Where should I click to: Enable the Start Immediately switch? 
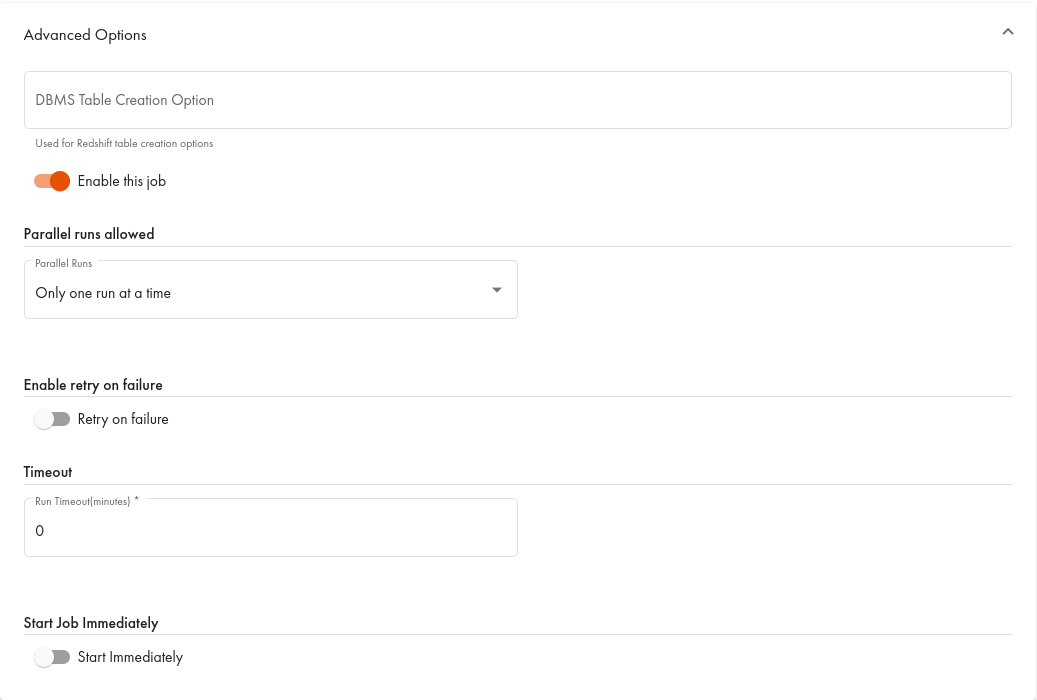pos(52,657)
